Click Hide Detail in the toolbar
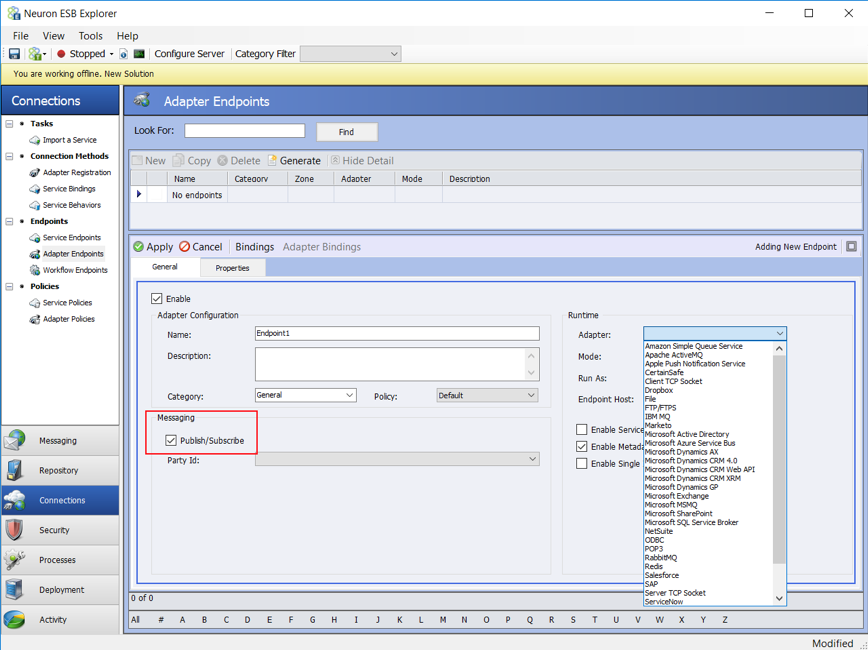 coord(363,161)
